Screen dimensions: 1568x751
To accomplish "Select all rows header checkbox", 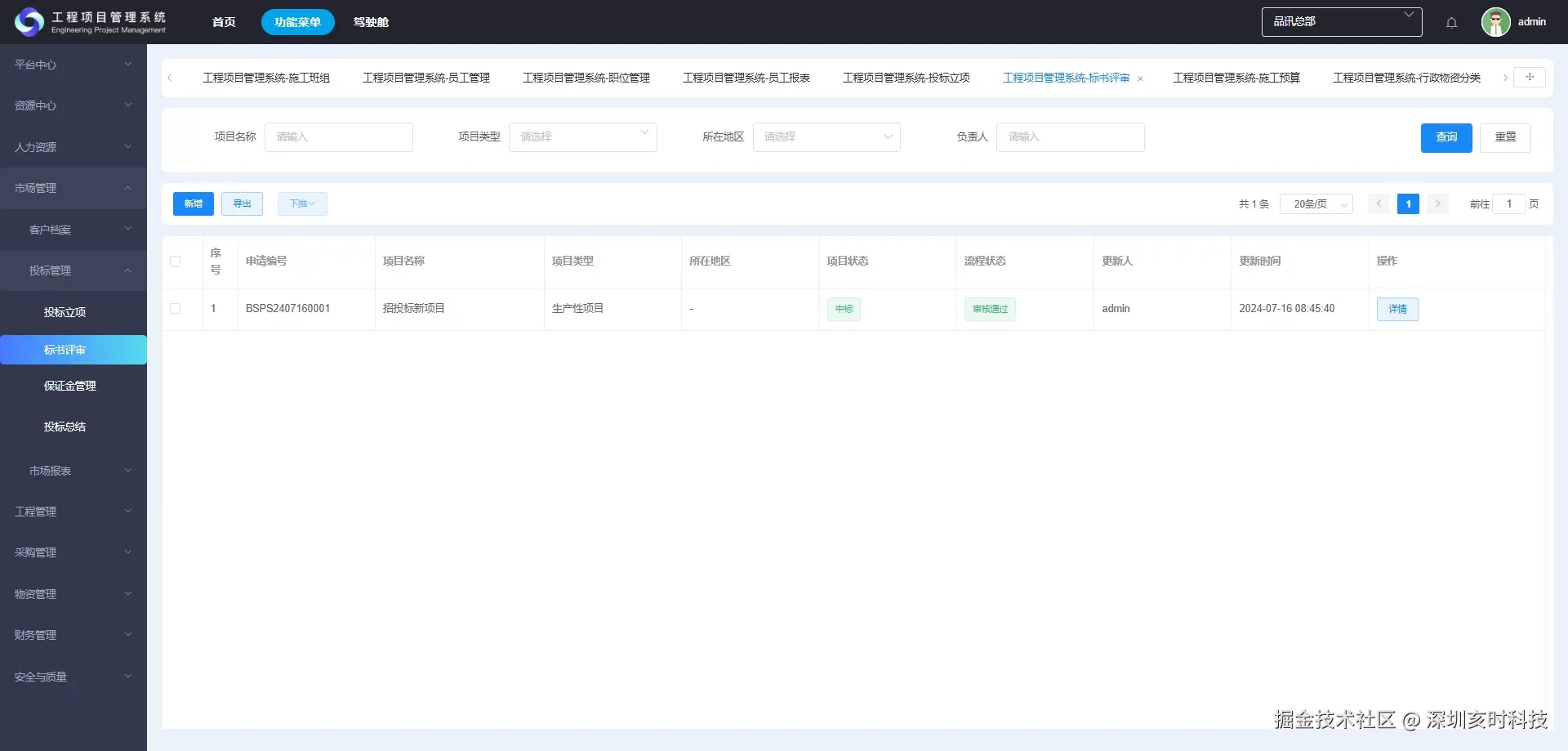I will click(x=175, y=262).
